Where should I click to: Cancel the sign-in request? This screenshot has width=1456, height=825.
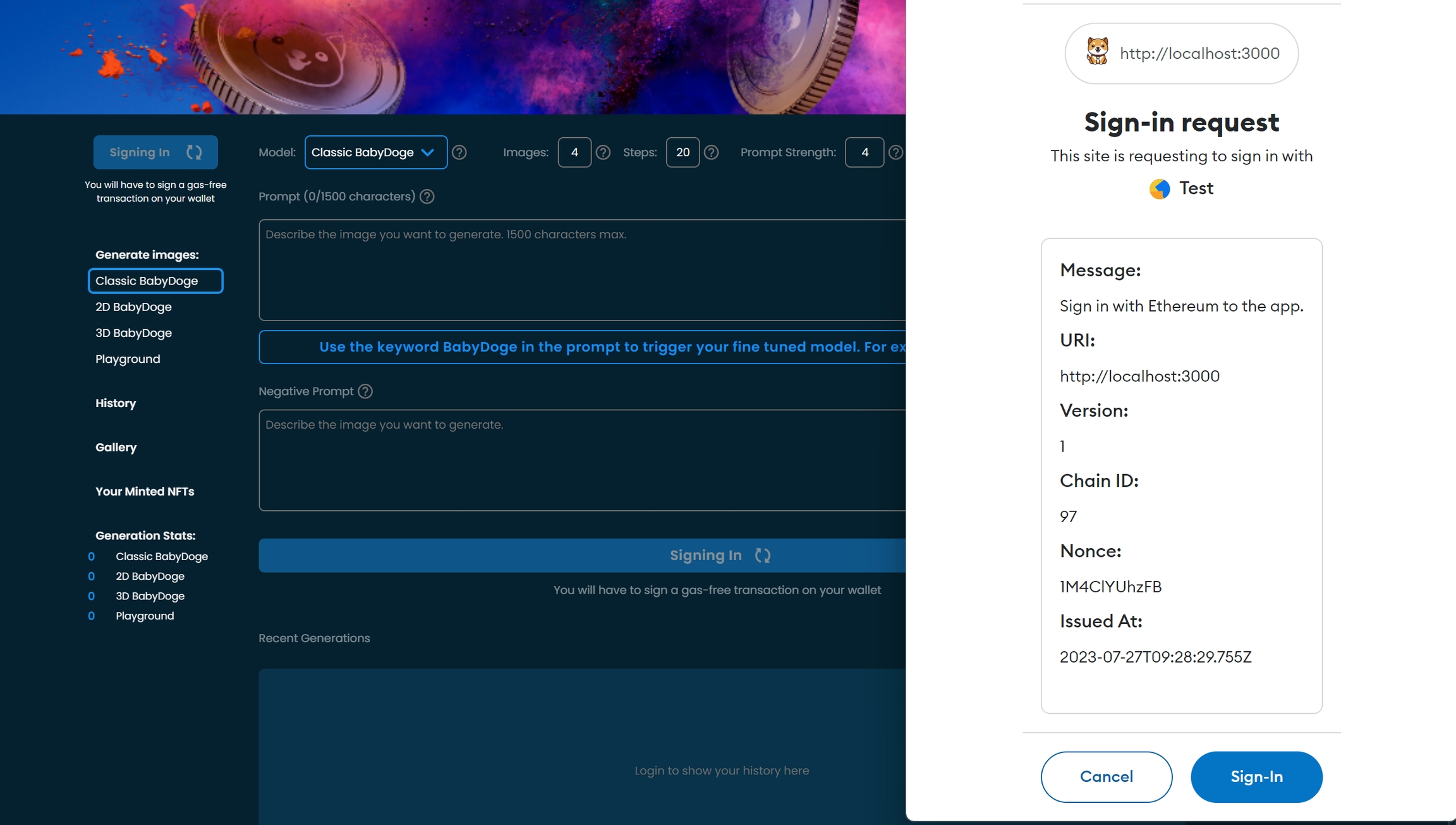(x=1106, y=776)
